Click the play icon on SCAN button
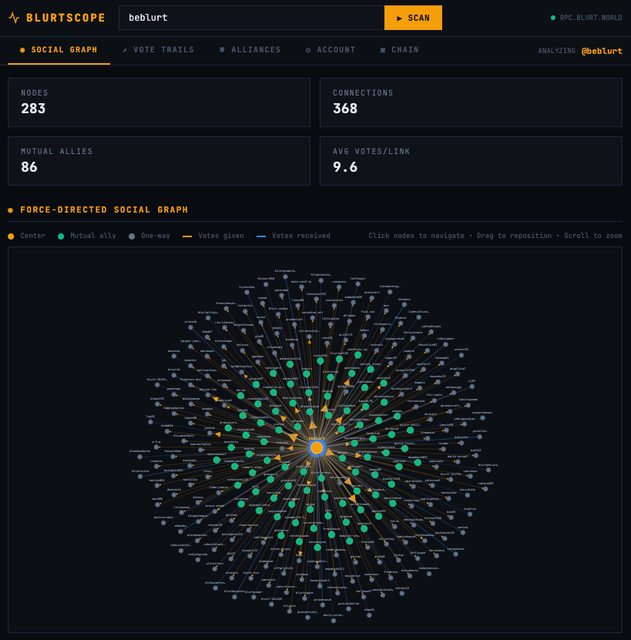 tap(400, 18)
